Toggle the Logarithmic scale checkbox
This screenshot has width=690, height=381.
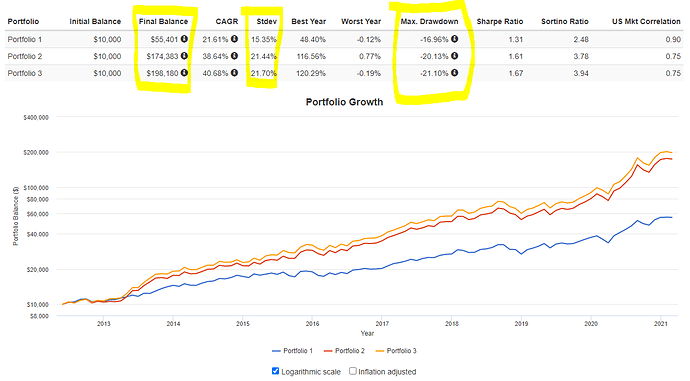click(x=275, y=371)
